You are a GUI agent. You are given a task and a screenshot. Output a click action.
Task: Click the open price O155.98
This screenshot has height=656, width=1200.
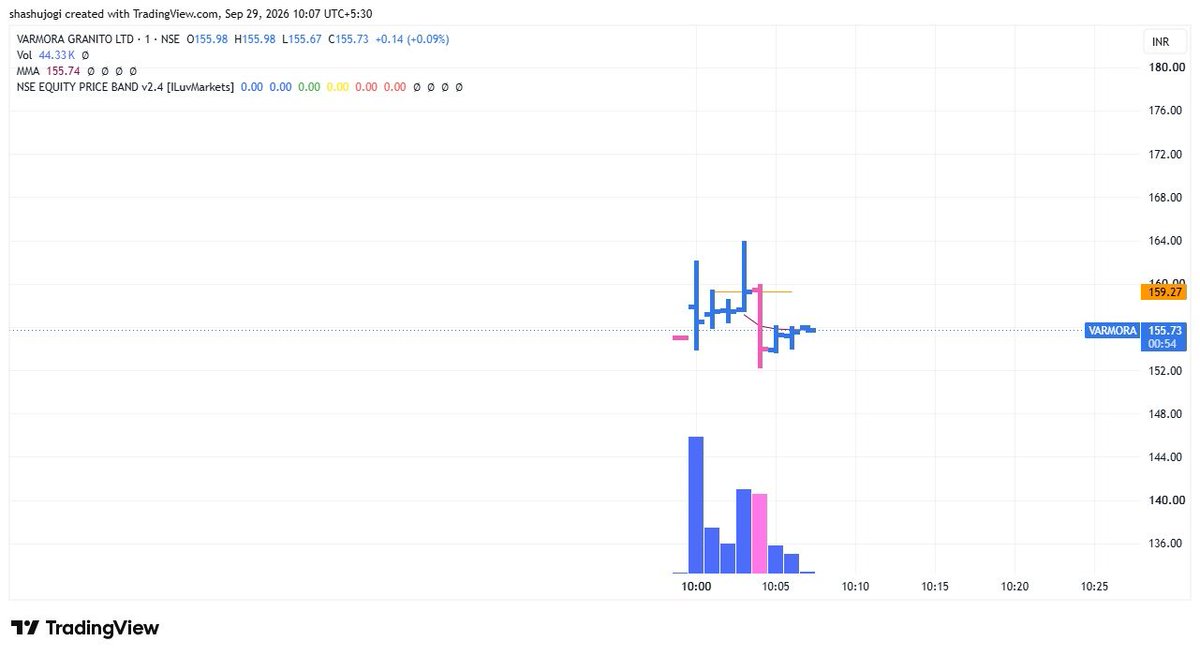[207, 39]
